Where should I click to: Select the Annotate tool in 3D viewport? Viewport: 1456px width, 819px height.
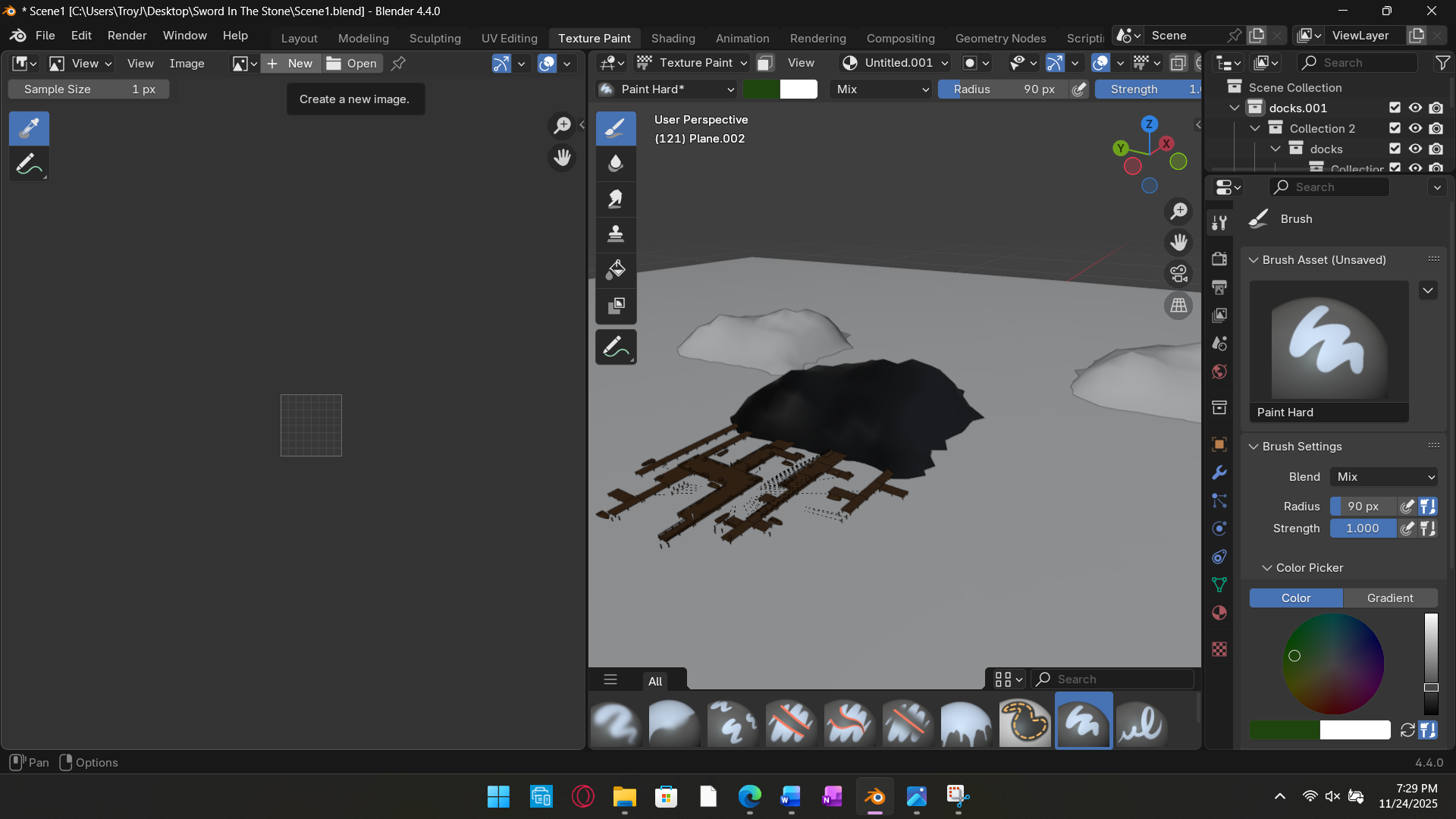pyautogui.click(x=616, y=347)
